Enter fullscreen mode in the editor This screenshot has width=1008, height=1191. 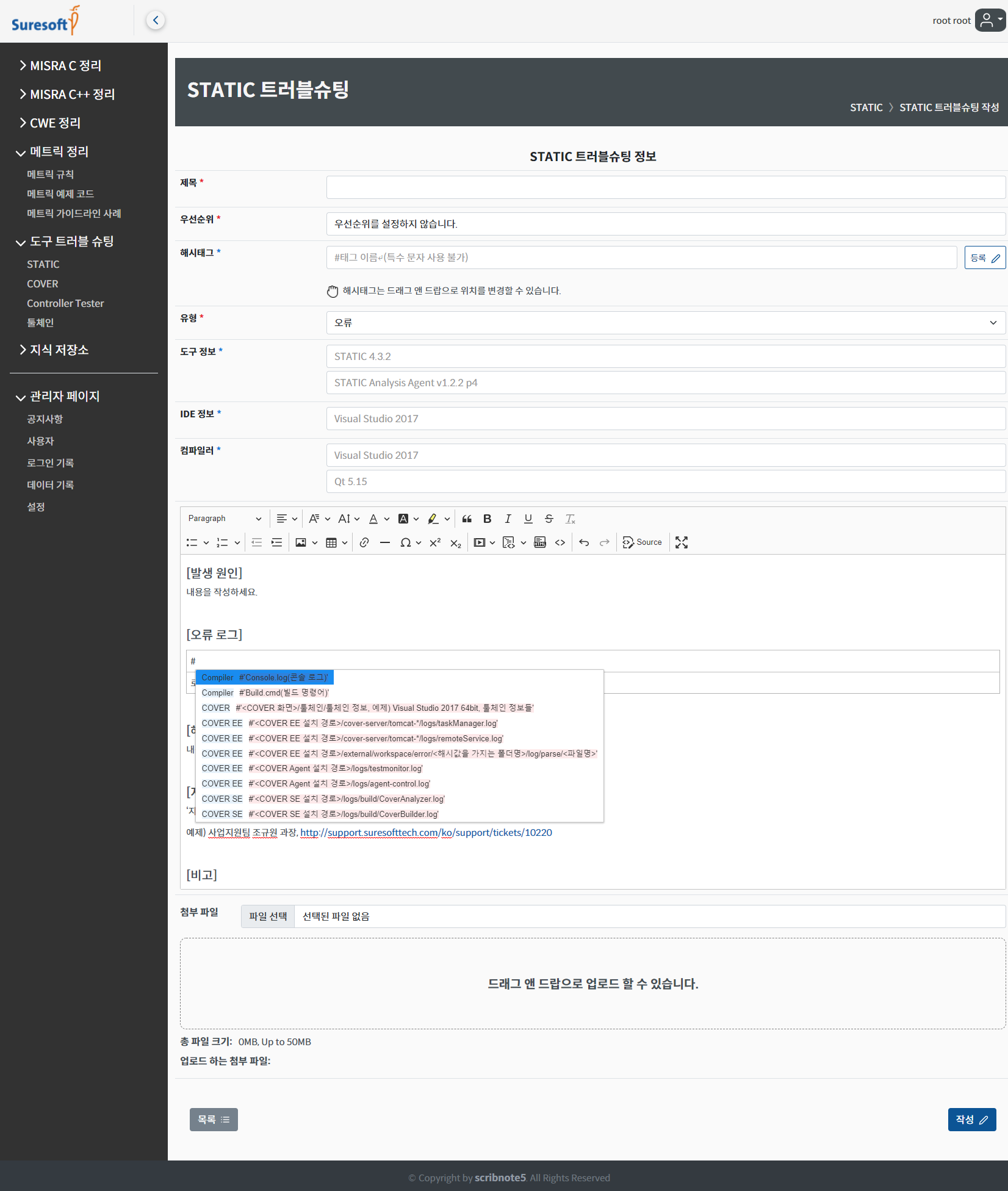(x=682, y=542)
